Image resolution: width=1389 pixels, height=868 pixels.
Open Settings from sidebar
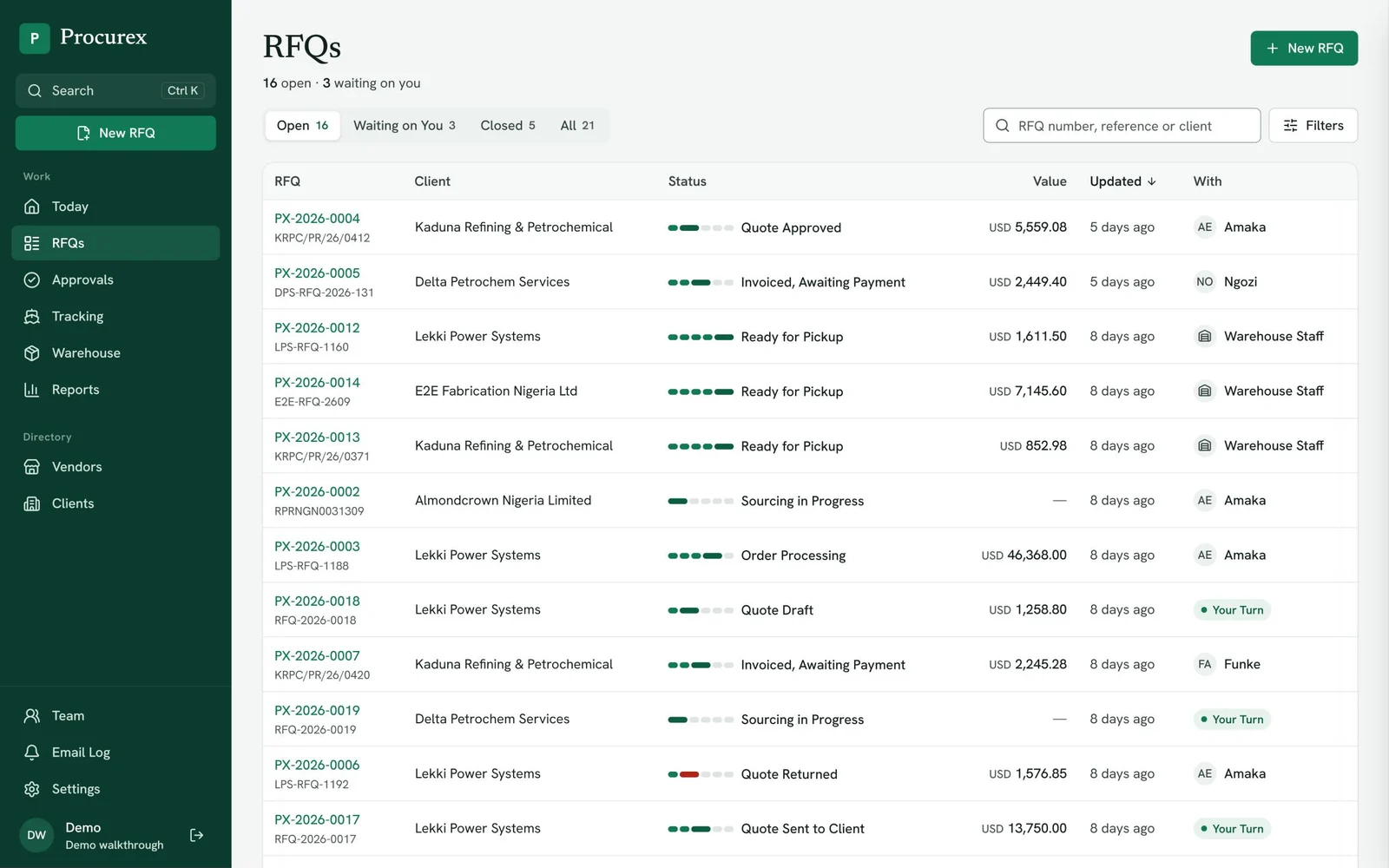pyautogui.click(x=115, y=789)
